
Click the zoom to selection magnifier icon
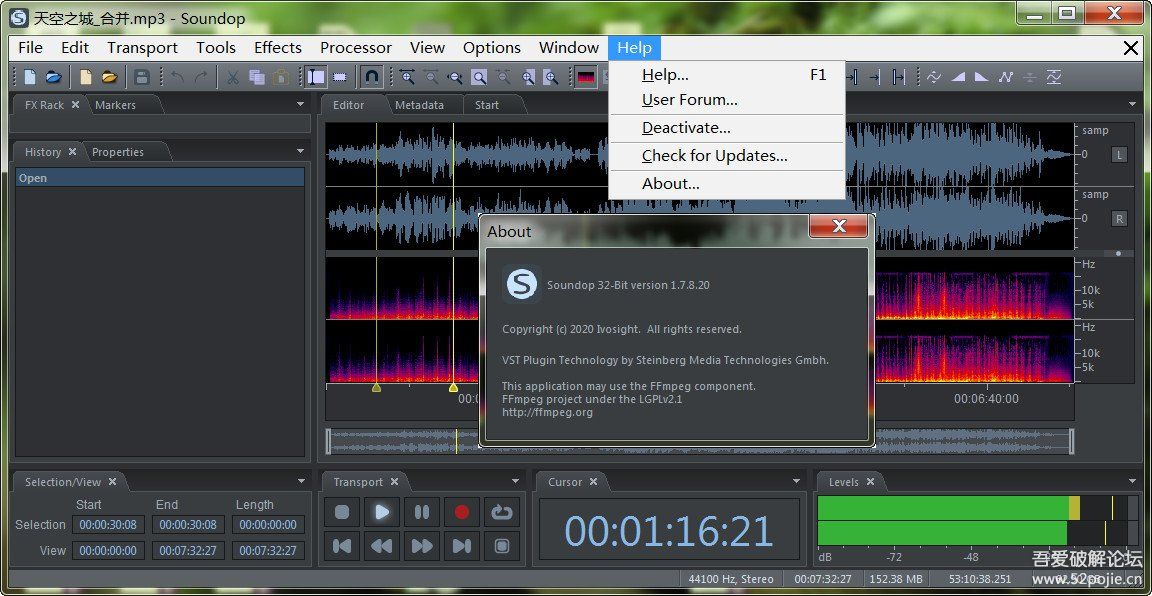[479, 76]
